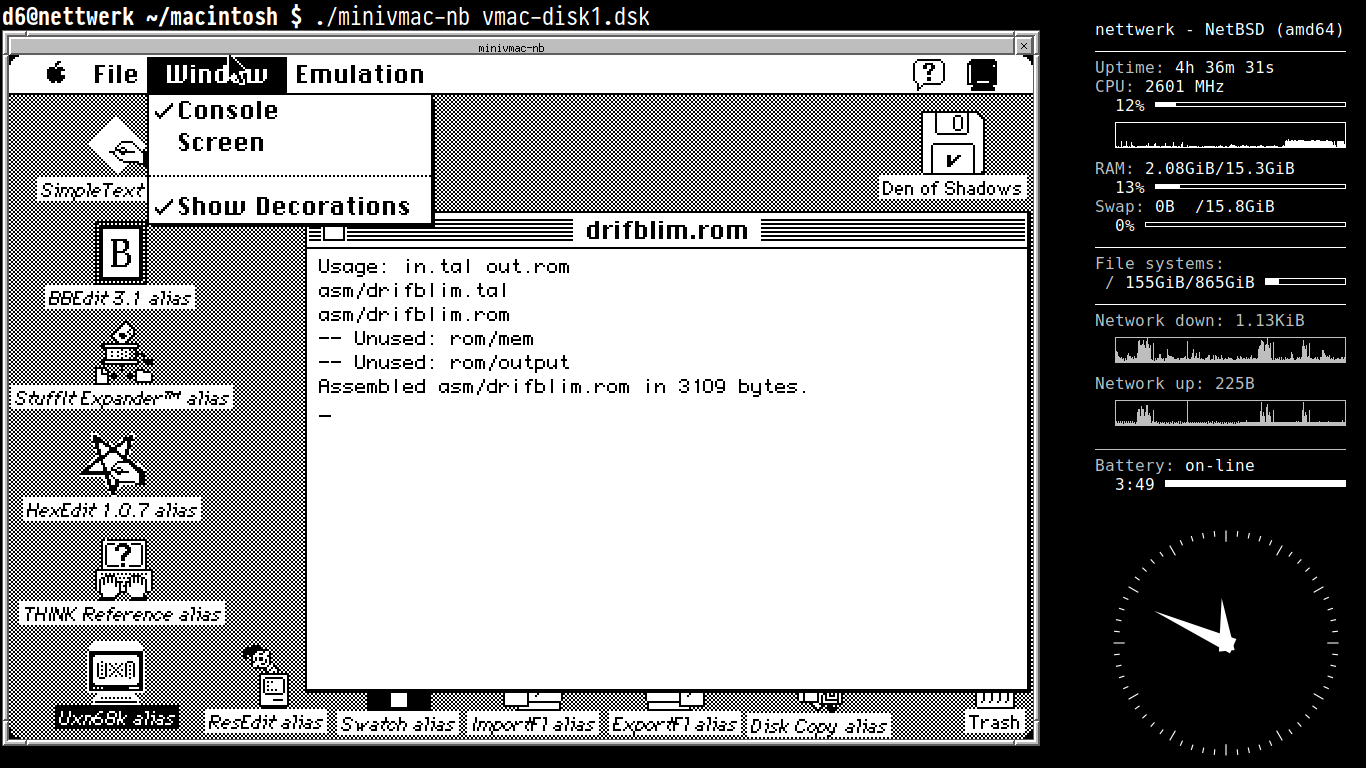Click the drifblim.rom window title bar
The height and width of the screenshot is (768, 1366).
click(667, 231)
